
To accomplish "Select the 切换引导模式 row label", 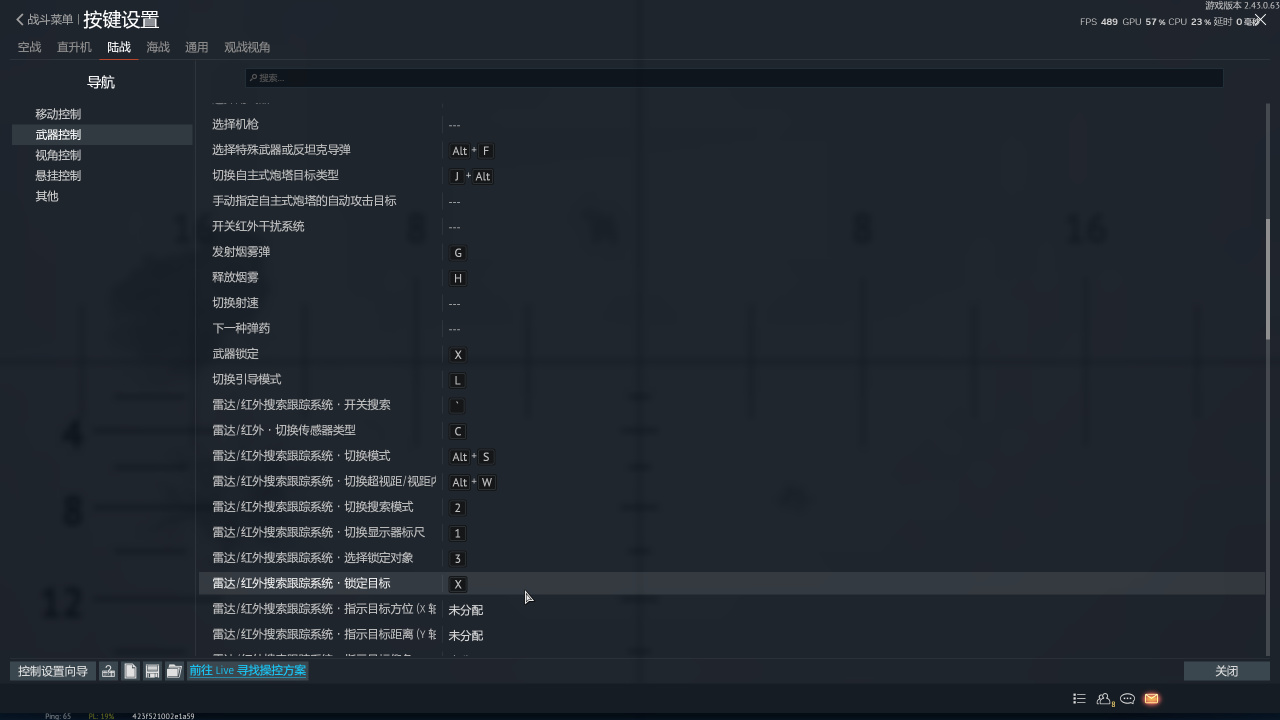I will [247, 379].
